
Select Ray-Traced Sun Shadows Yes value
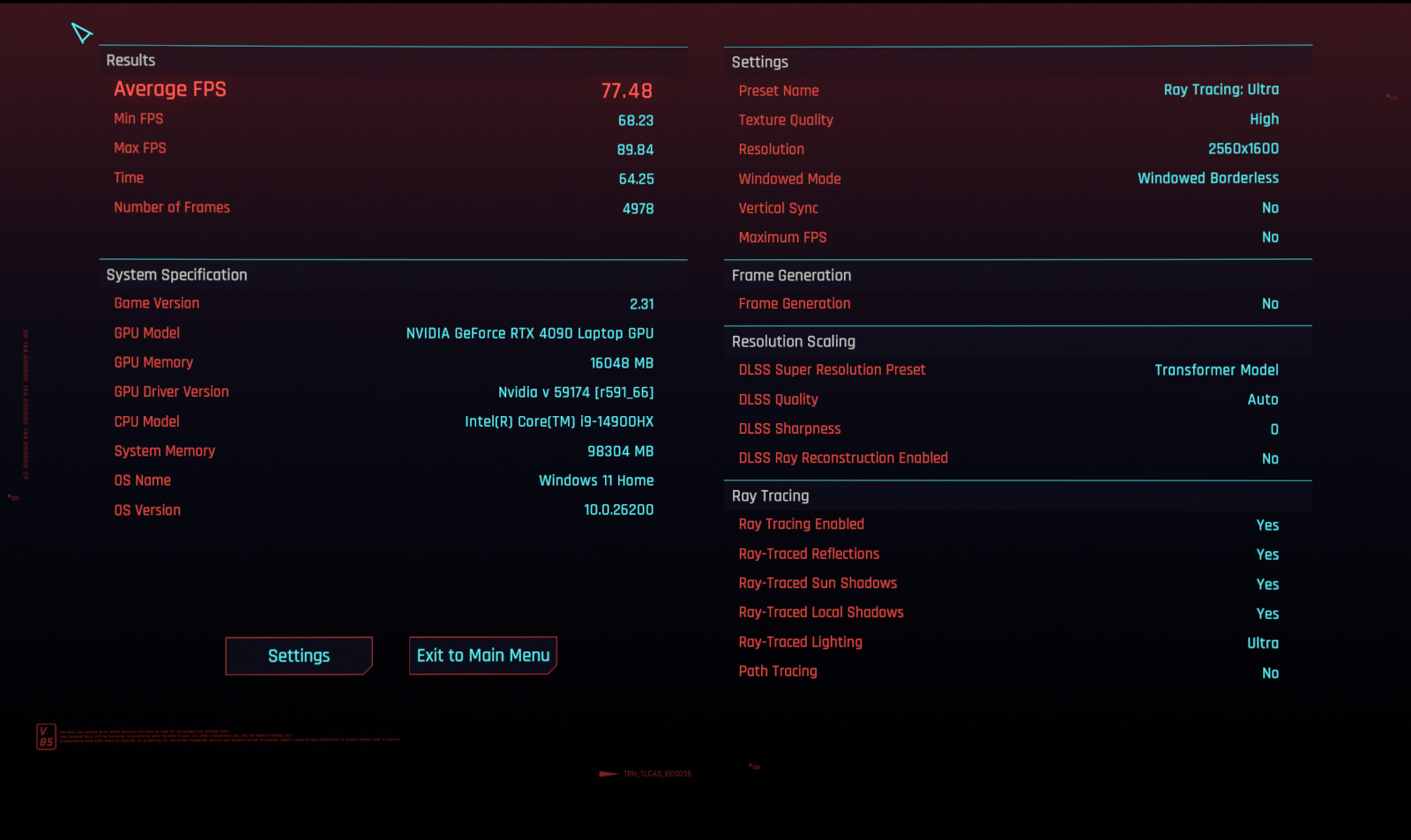click(1267, 584)
